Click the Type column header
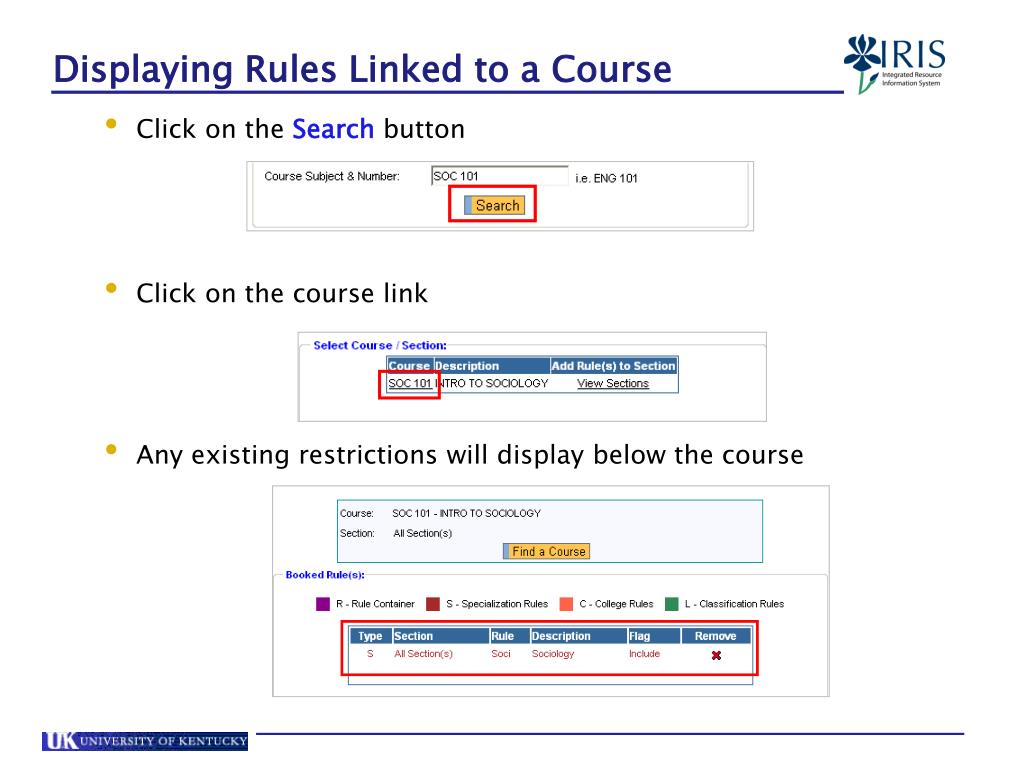 tap(370, 636)
